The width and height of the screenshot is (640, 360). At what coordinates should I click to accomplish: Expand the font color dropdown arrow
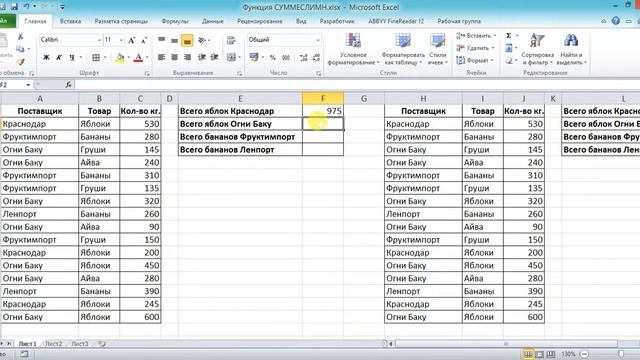point(147,58)
